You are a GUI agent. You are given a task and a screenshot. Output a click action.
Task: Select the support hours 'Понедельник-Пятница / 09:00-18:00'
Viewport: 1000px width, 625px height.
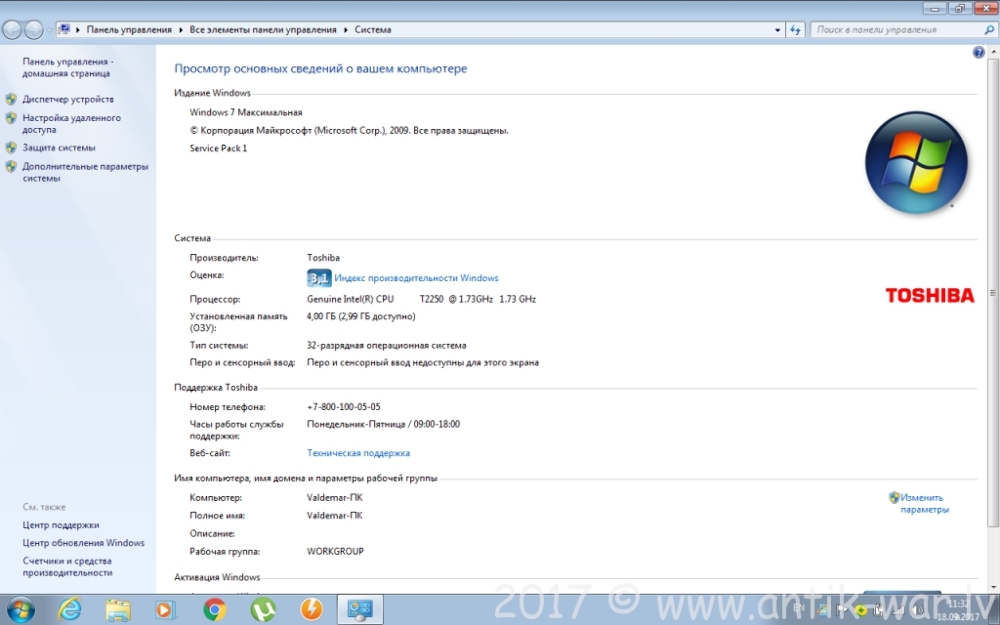click(x=383, y=424)
